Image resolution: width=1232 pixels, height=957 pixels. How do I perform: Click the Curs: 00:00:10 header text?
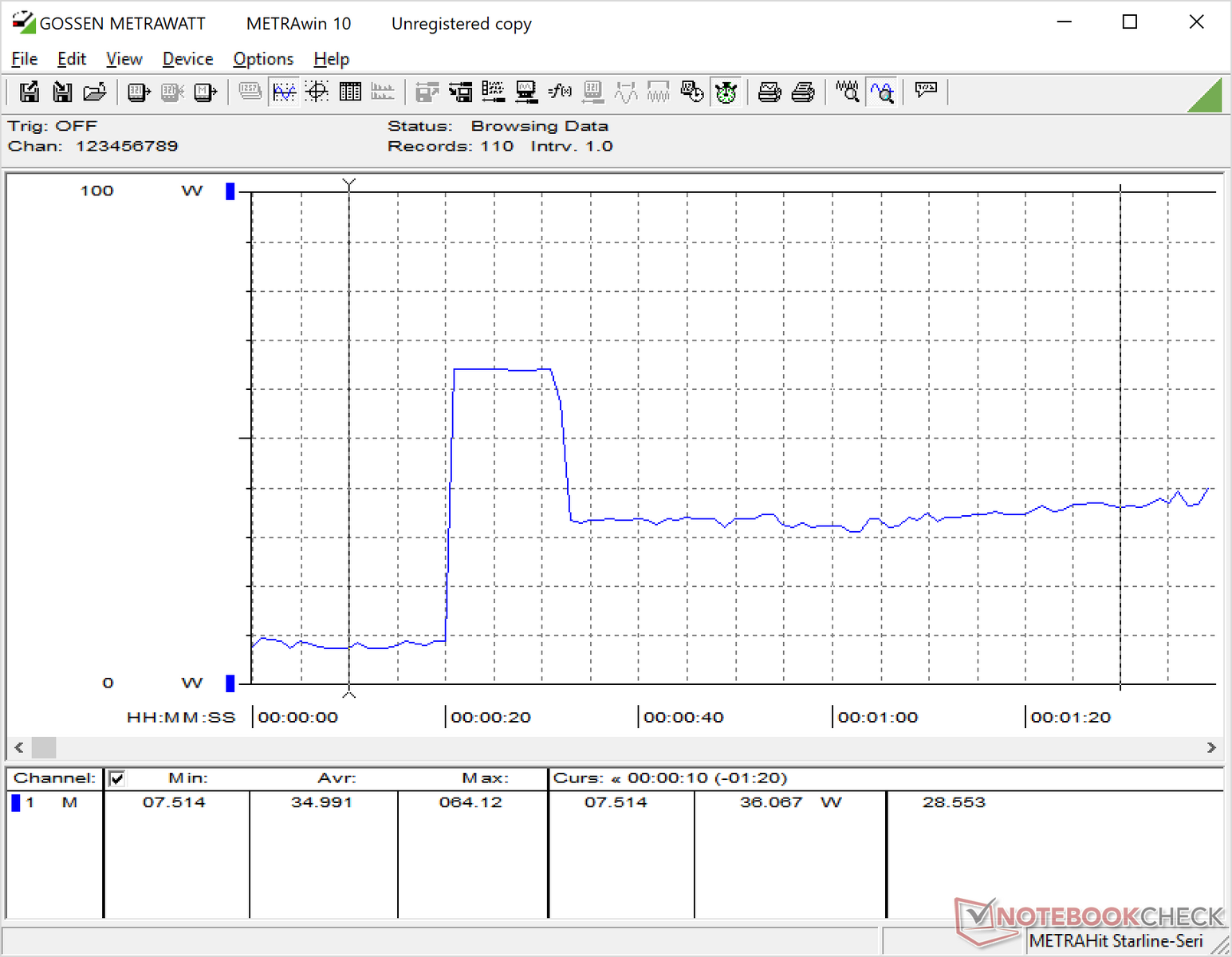click(x=670, y=778)
